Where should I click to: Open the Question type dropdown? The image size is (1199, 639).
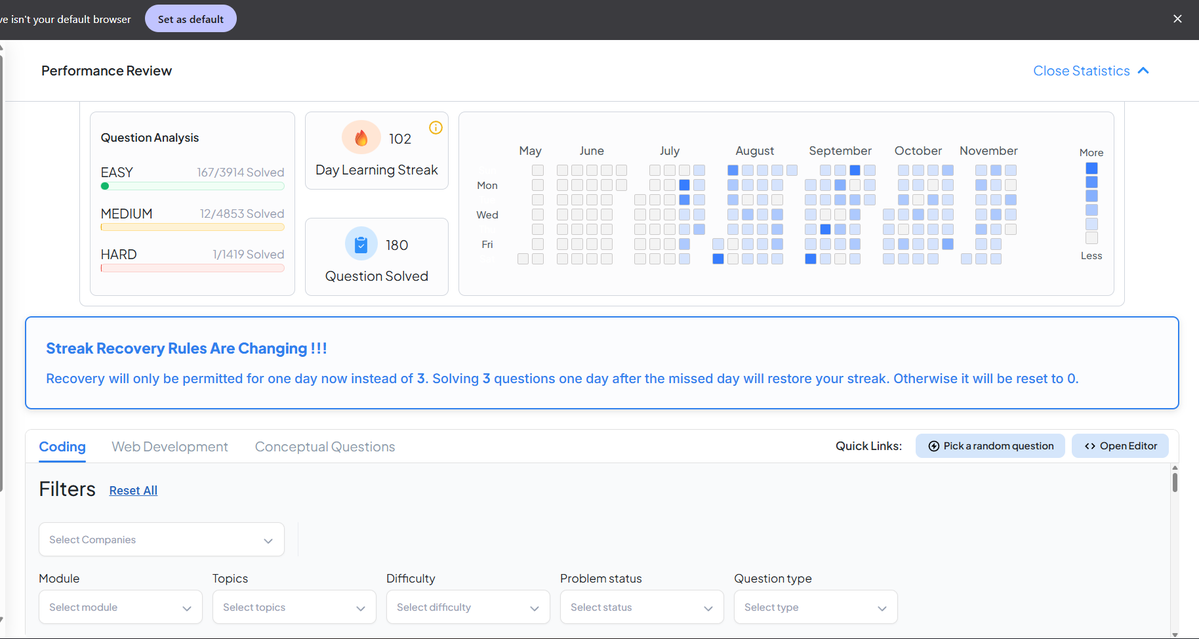(x=815, y=607)
